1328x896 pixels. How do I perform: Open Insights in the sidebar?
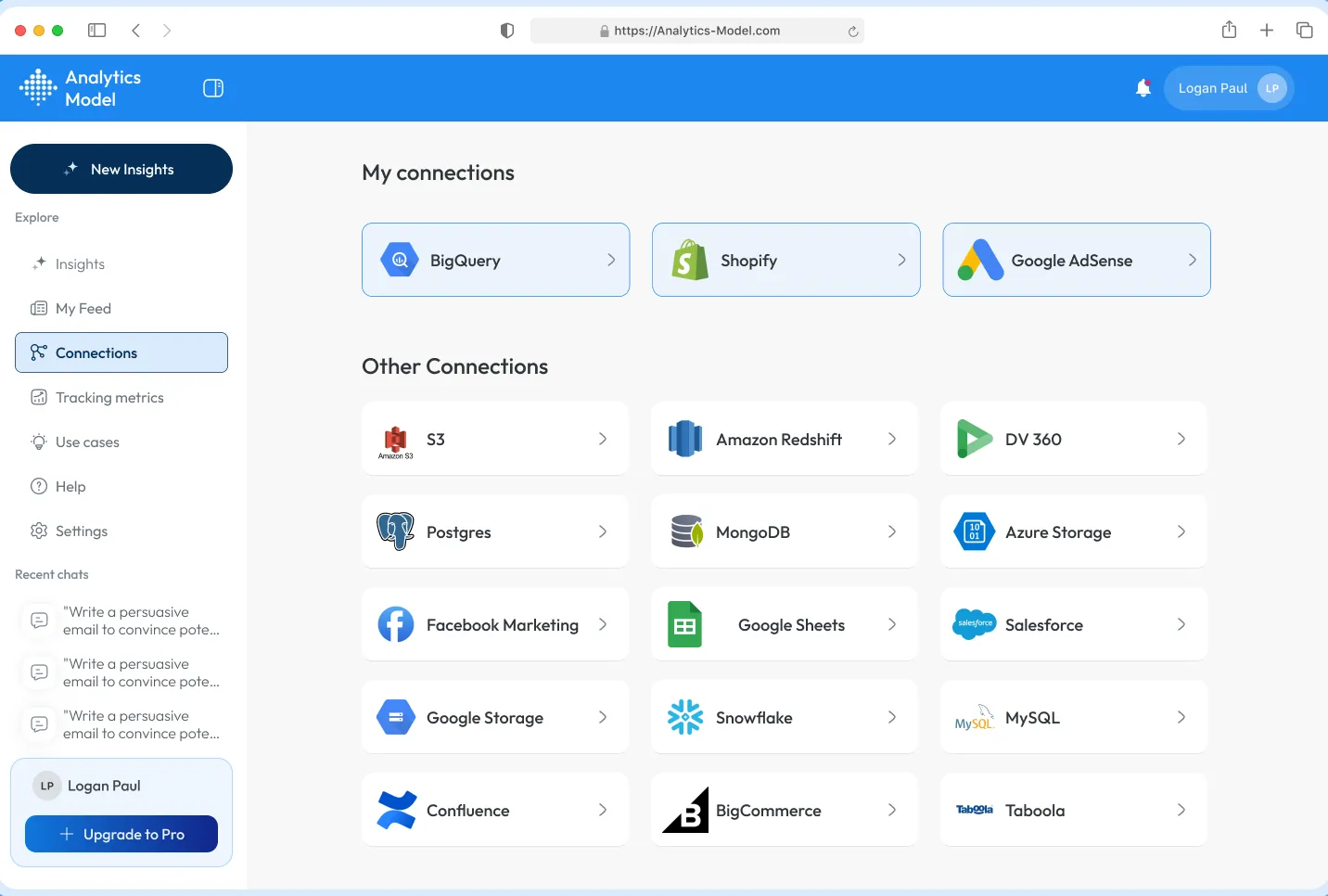[x=121, y=263]
